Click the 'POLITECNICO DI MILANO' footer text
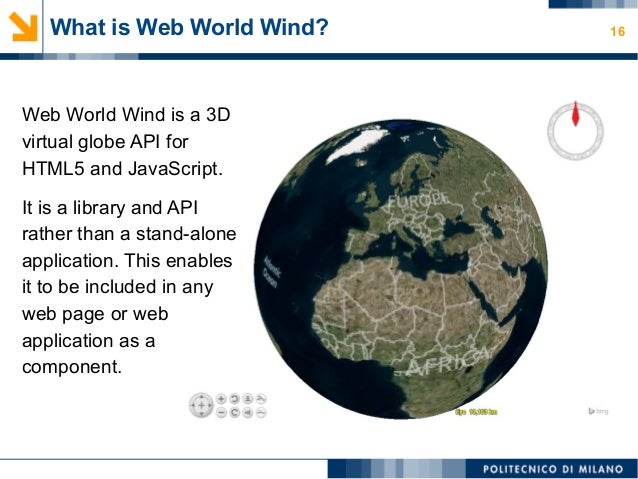The height and width of the screenshot is (479, 638). coord(553,469)
